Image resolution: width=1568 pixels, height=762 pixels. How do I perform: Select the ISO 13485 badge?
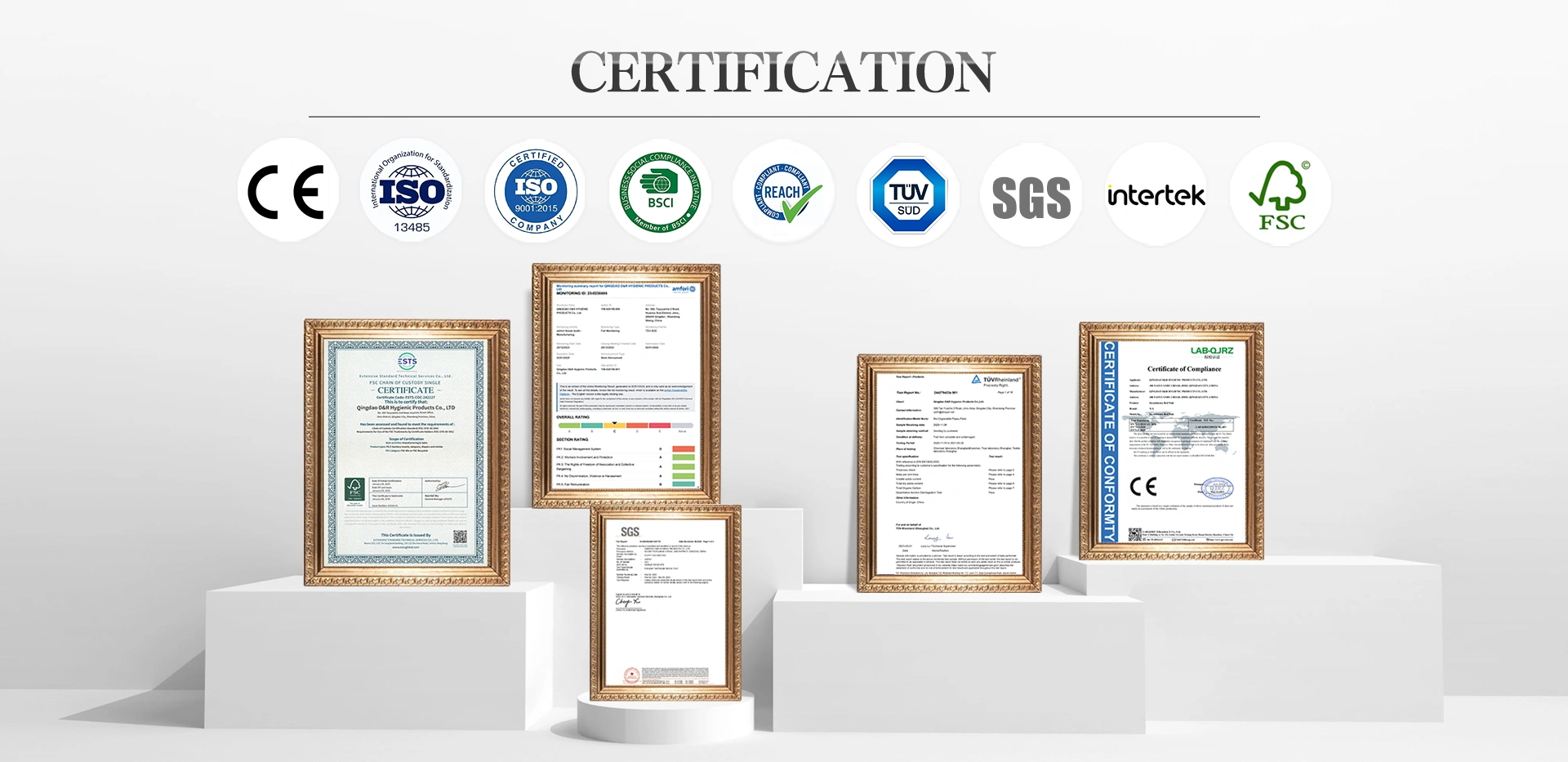(411, 192)
